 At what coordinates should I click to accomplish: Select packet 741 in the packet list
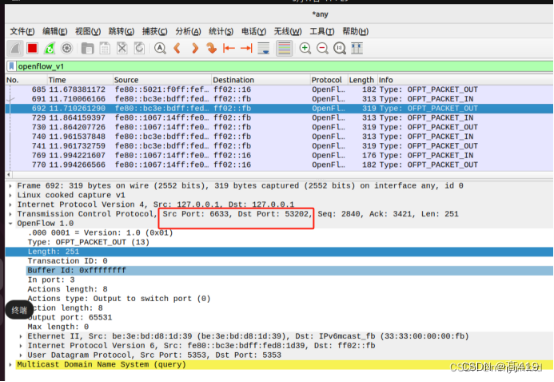tap(279, 146)
